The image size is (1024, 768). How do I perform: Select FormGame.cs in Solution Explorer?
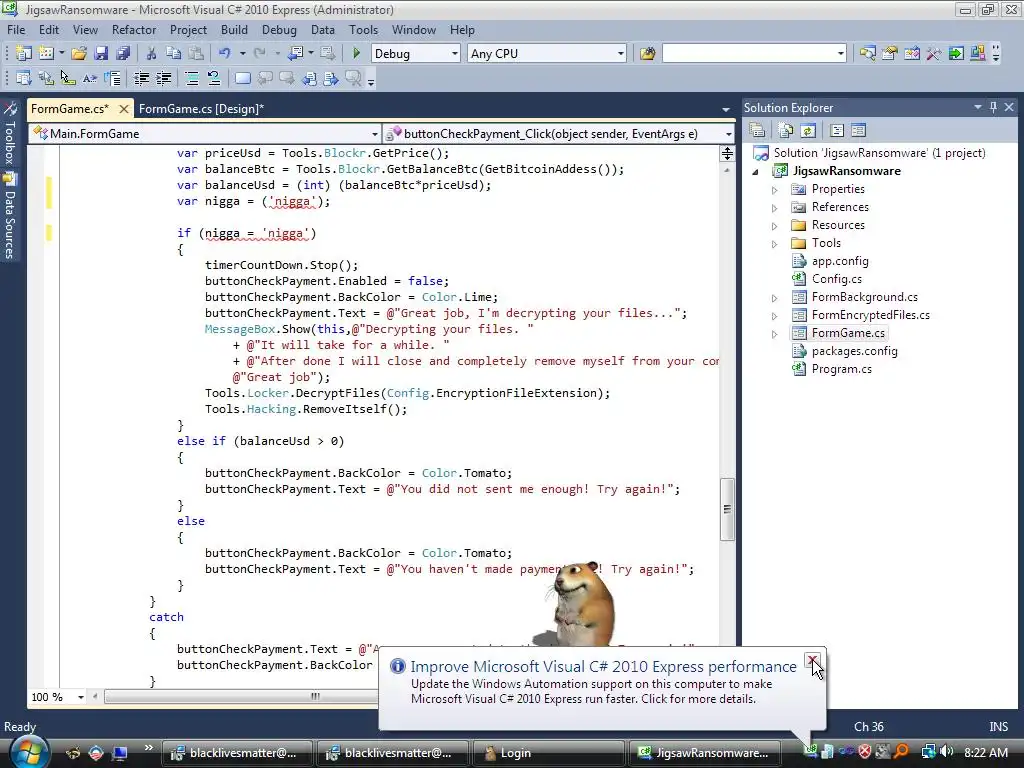pyautogui.click(x=848, y=333)
